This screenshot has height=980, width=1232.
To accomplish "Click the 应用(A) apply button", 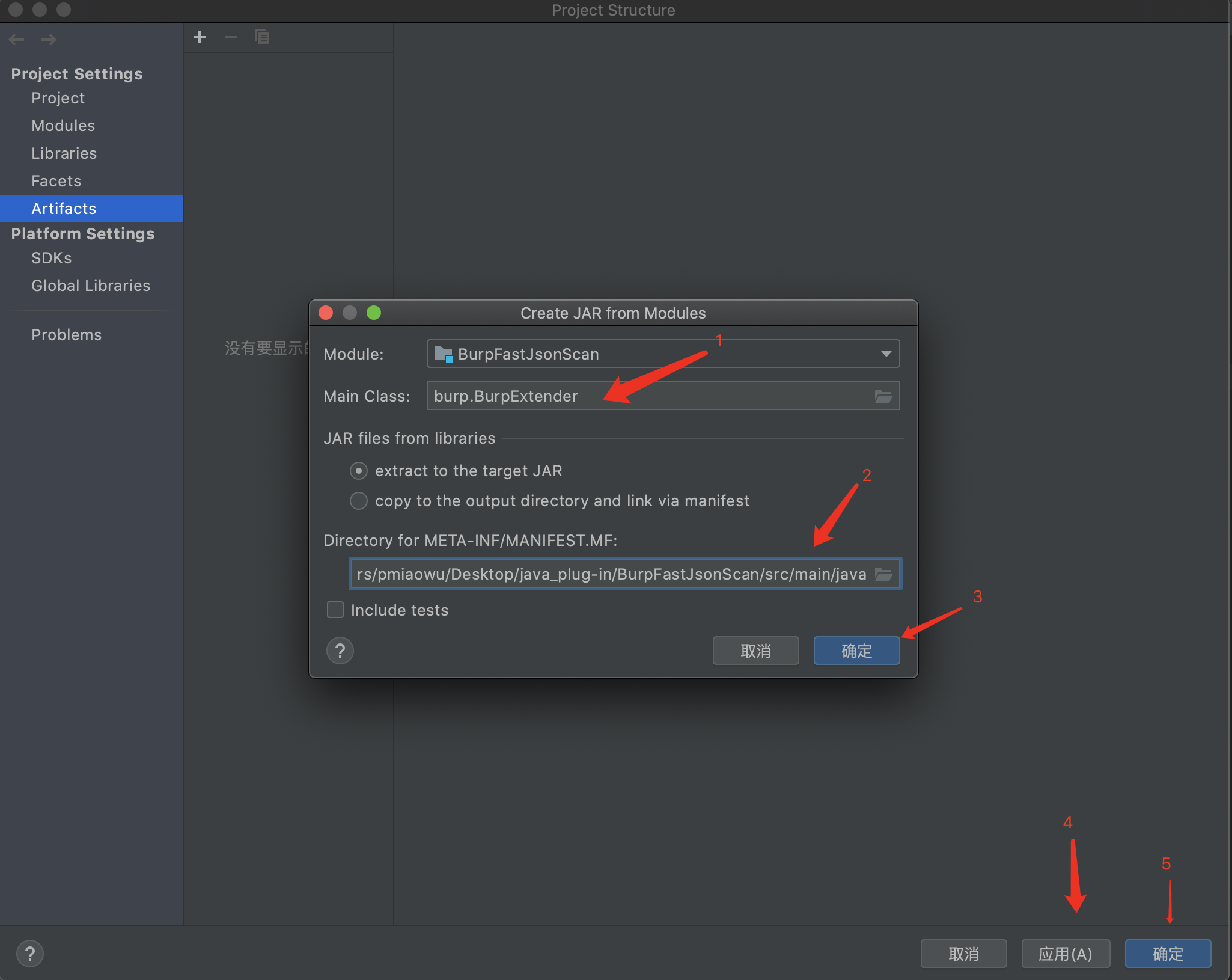I will point(1065,954).
